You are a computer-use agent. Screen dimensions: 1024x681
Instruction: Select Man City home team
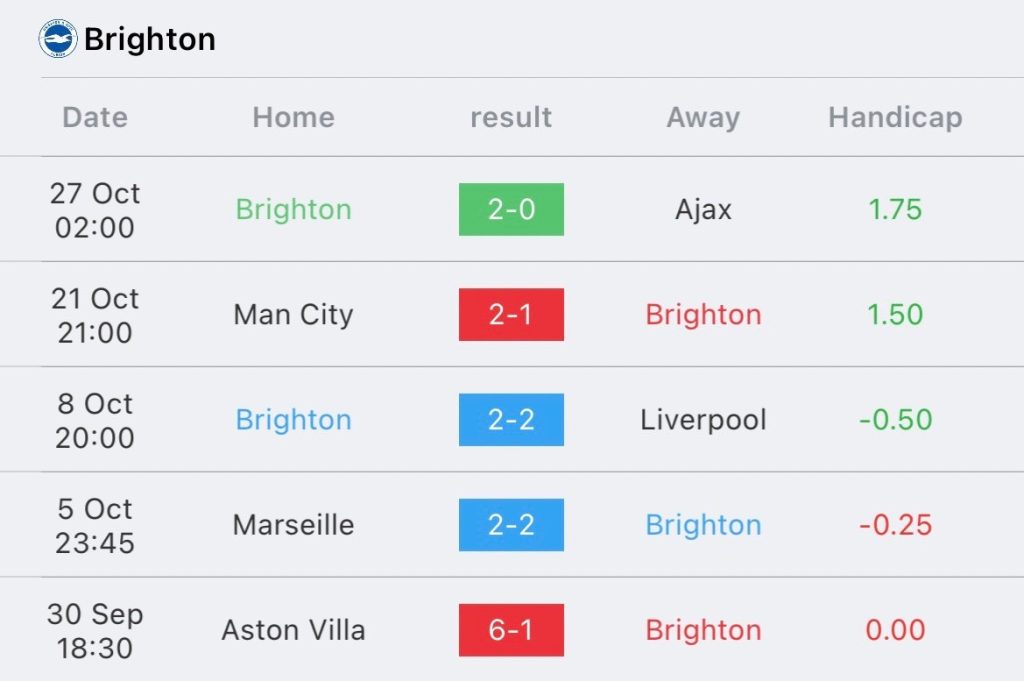[293, 315]
